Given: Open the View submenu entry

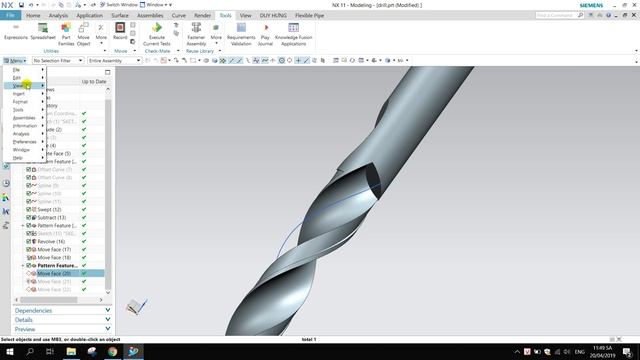Looking at the screenshot, I should click(24, 86).
